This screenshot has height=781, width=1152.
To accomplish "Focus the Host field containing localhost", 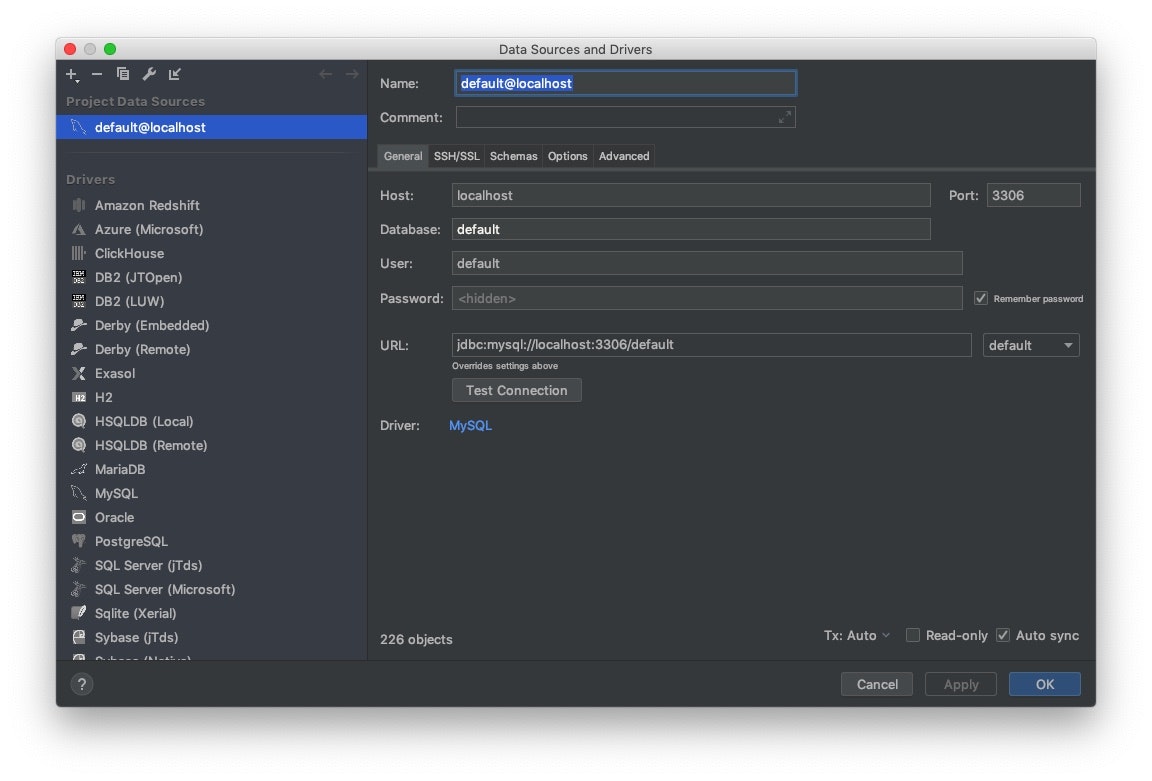I will [691, 195].
